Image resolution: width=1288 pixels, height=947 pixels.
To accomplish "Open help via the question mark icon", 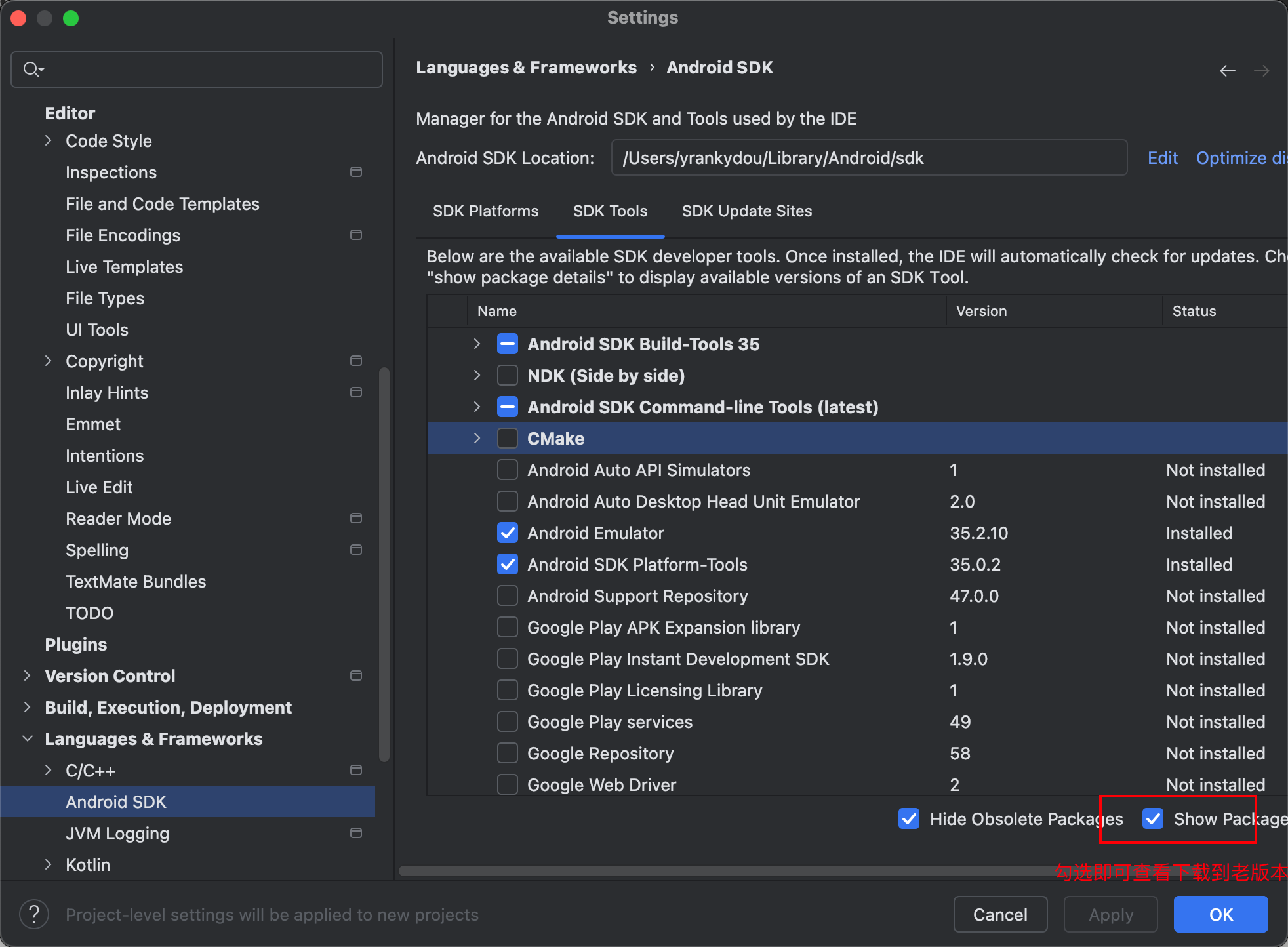I will tap(34, 914).
